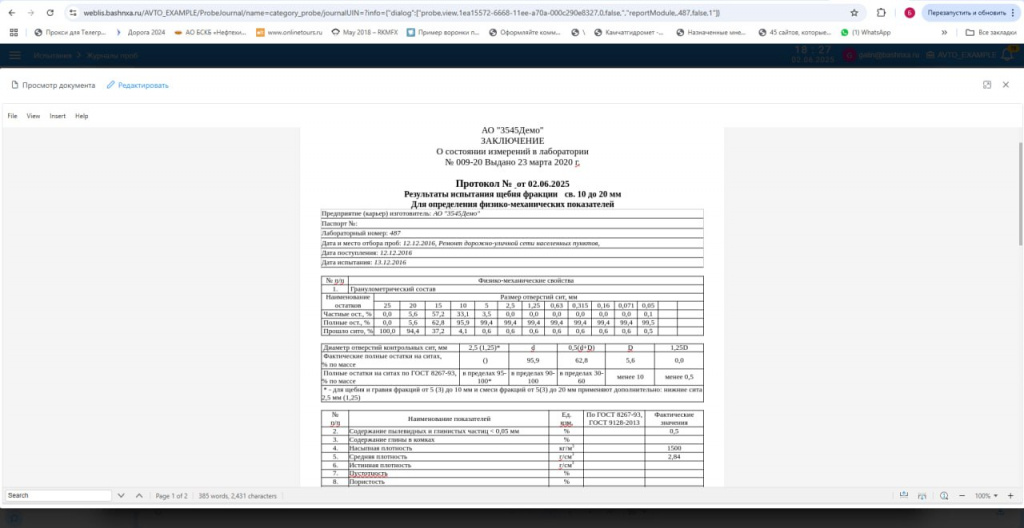Image resolution: width=1024 pixels, height=528 pixels.
Task: Go back with the browser back arrow
Action: [11, 12]
